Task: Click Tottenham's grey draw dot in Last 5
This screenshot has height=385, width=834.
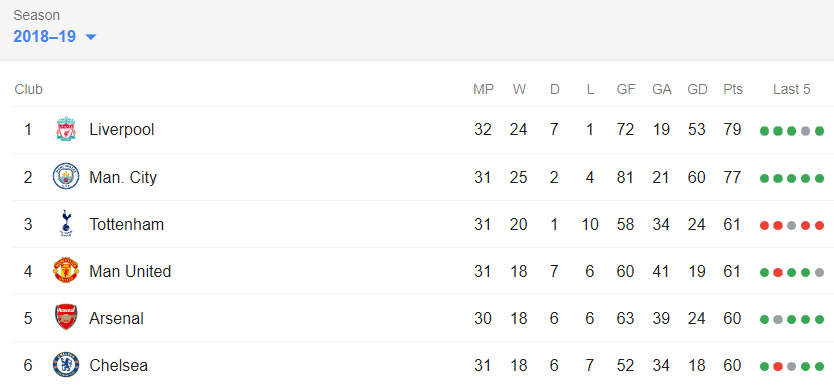Action: click(791, 225)
